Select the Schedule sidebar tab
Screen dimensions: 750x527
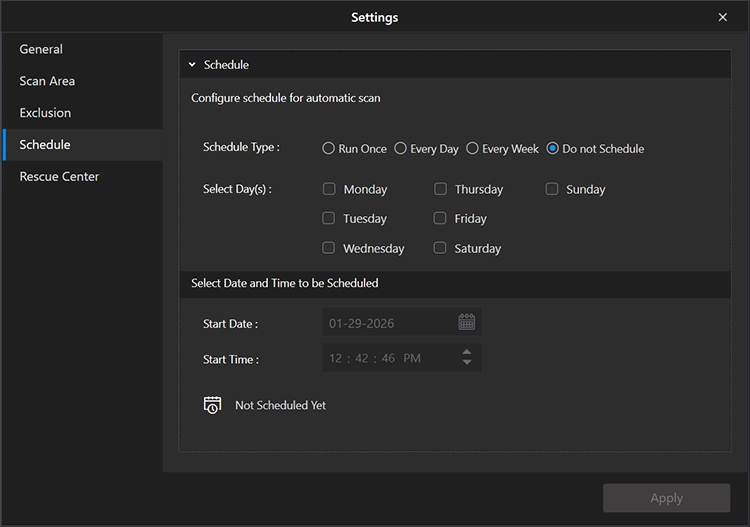(83, 144)
